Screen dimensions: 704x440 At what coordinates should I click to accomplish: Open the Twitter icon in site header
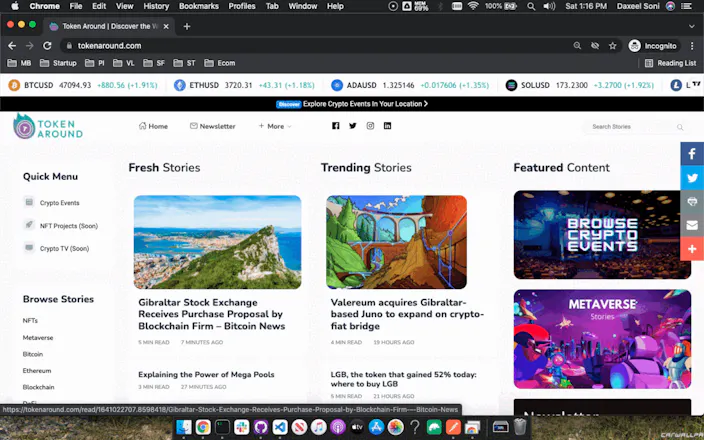point(352,126)
